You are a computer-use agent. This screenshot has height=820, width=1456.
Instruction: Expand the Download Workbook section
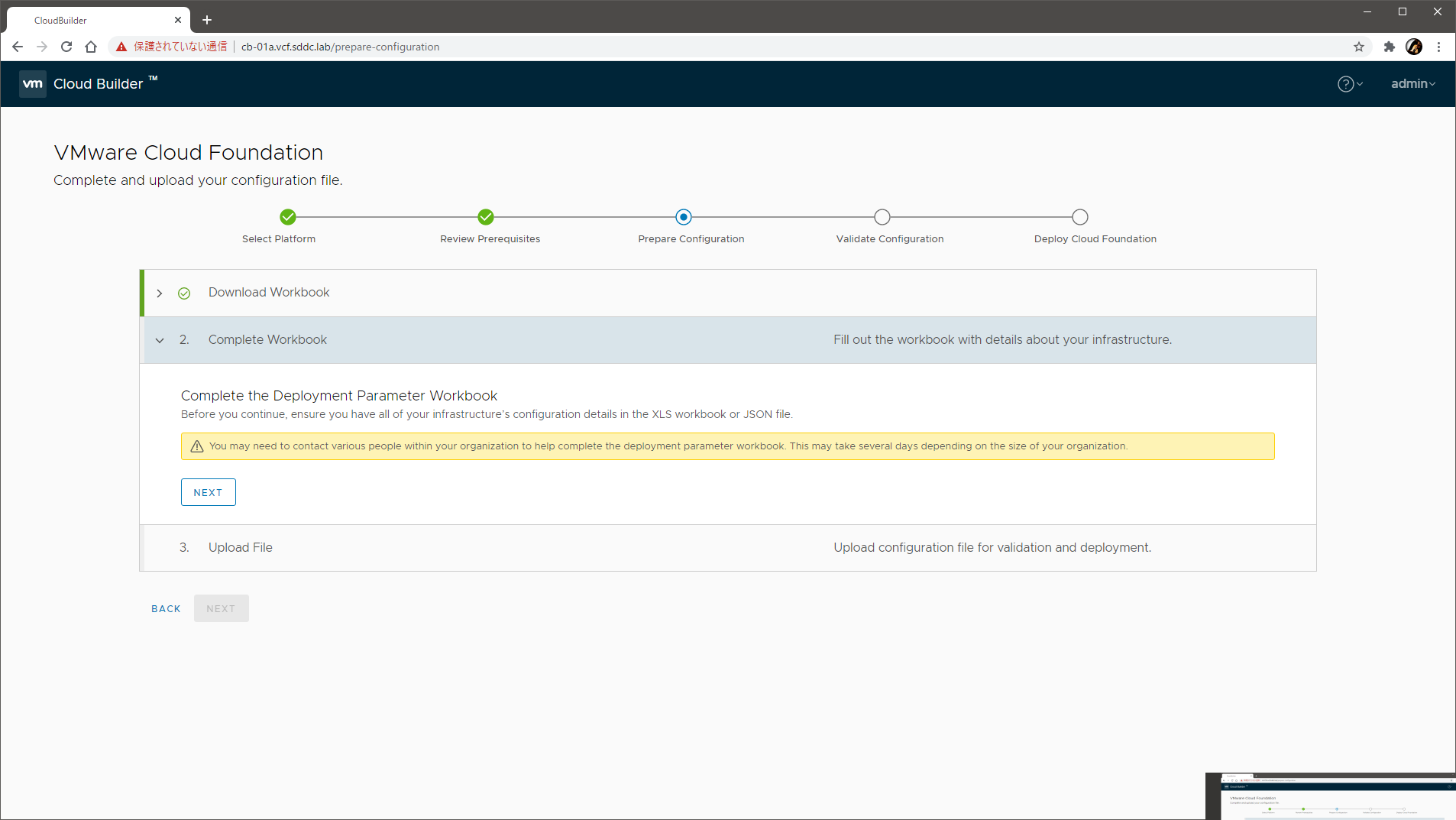click(x=160, y=293)
